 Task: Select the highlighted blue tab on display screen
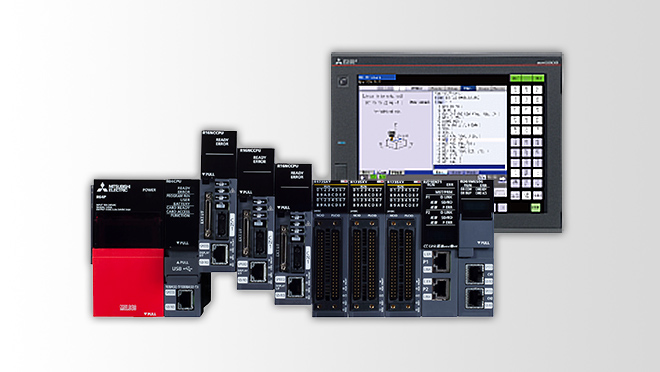pyautogui.click(x=467, y=88)
